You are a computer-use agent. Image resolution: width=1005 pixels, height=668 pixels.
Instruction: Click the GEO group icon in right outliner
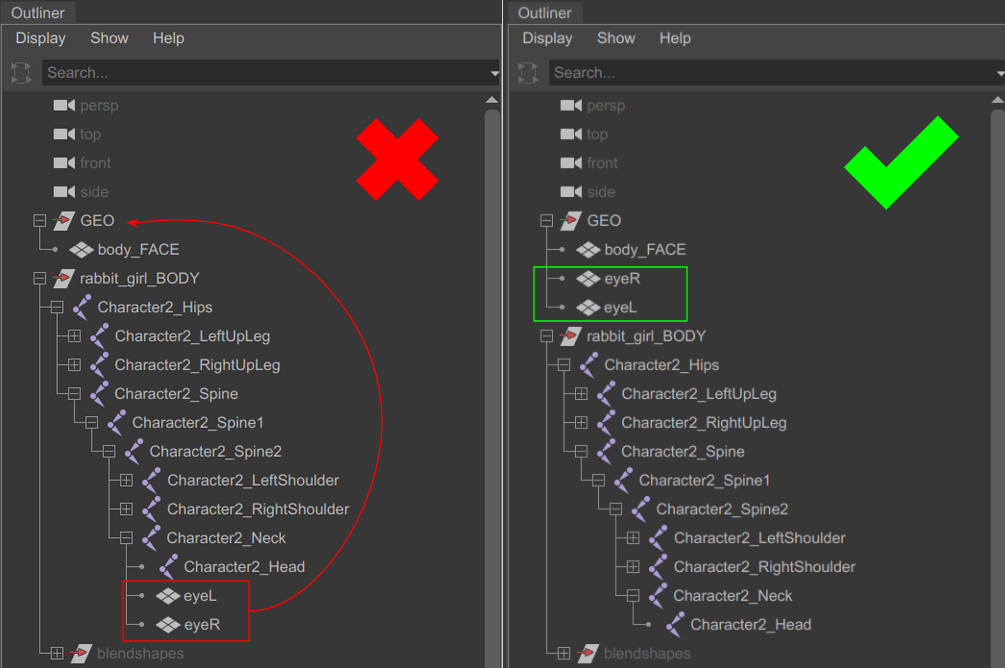(x=570, y=221)
